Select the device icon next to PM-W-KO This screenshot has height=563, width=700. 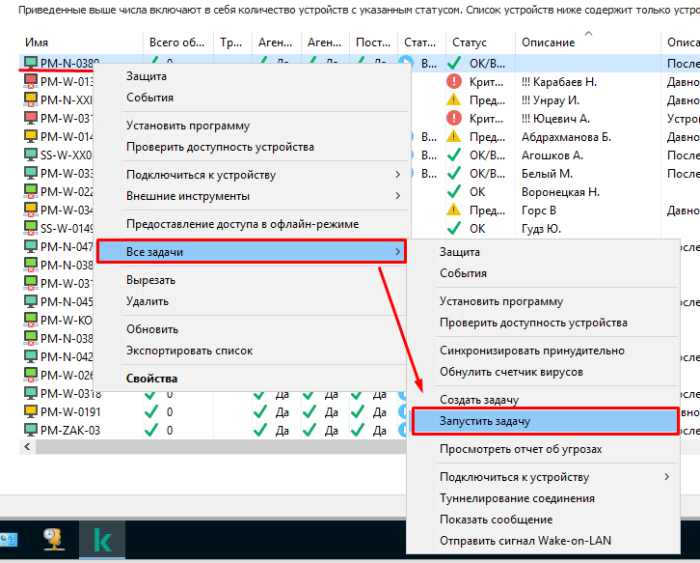tap(30, 320)
